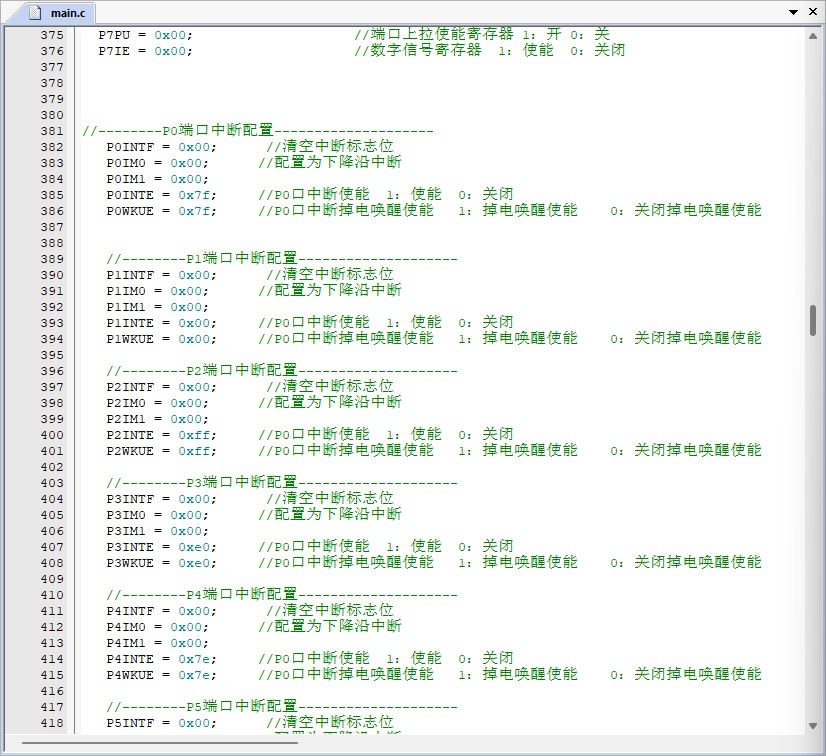The height and width of the screenshot is (756, 826).
Task: Click the P3WKUE = 0xe0 assignment
Action: pyautogui.click(x=160, y=563)
